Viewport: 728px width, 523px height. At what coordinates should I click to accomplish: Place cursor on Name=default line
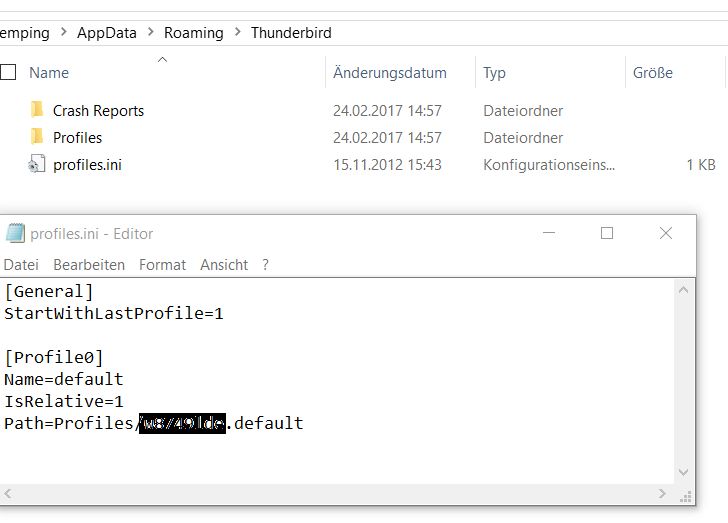pyautogui.click(x=64, y=379)
